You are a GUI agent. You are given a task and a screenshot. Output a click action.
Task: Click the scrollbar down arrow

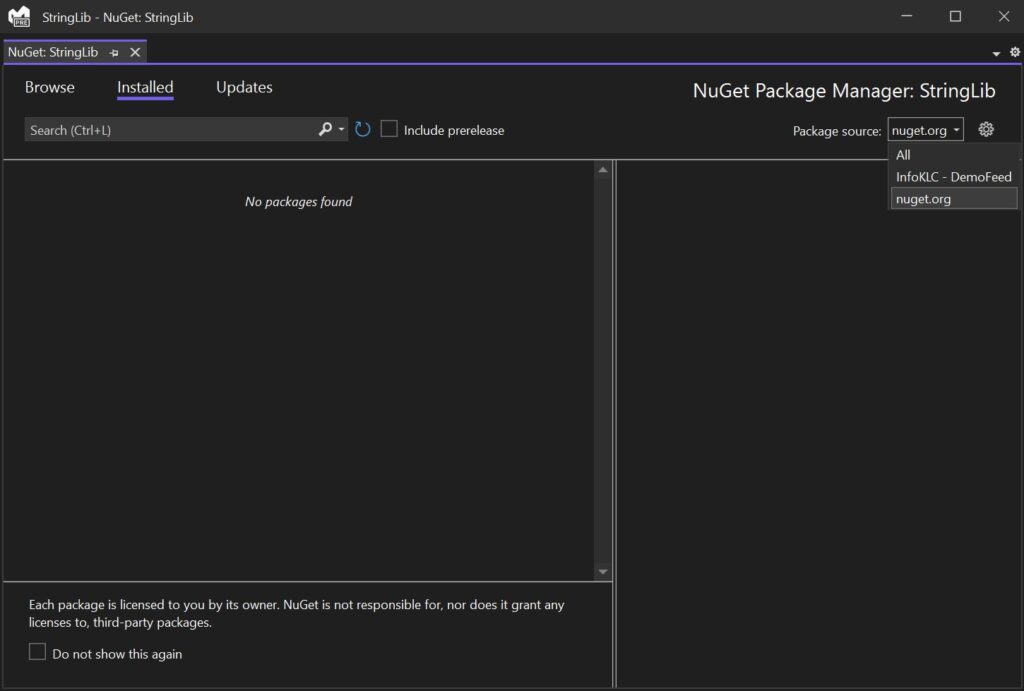click(602, 571)
